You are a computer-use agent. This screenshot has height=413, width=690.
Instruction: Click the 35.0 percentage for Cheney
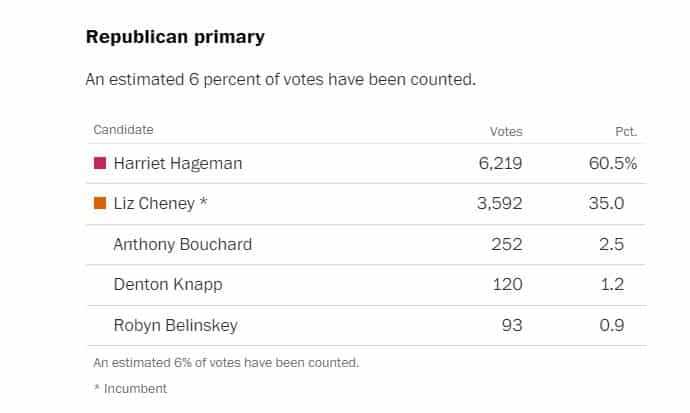coord(606,204)
